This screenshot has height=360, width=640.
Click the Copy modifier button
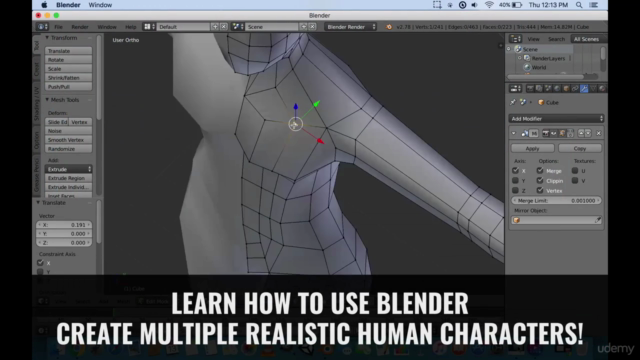pos(580,149)
